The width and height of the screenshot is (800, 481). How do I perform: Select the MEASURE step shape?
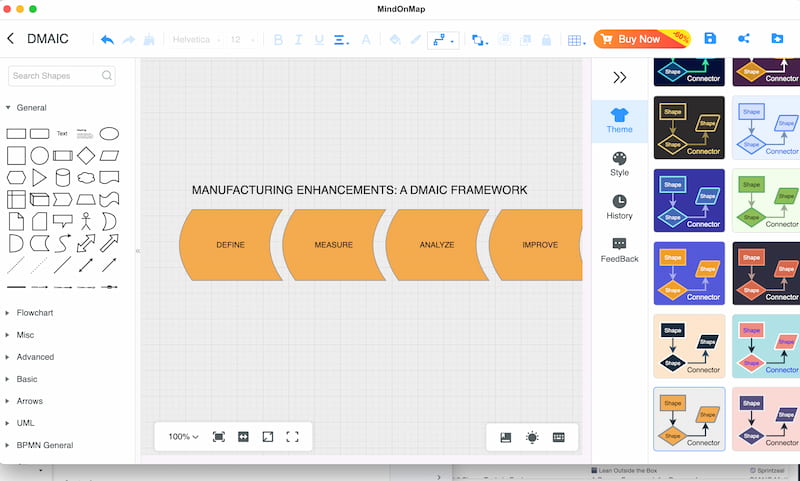point(334,245)
